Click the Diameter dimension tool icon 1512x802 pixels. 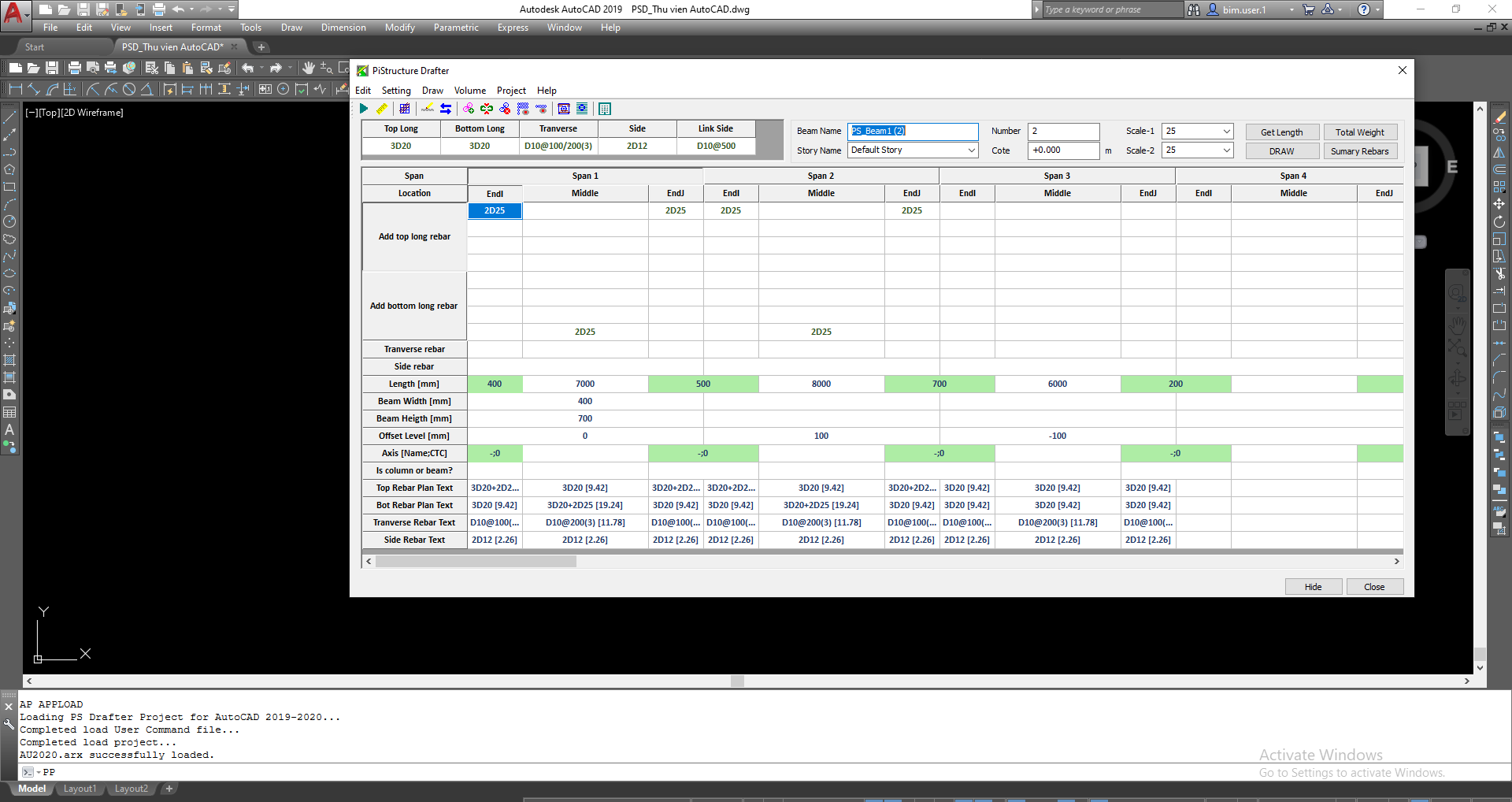pyautogui.click(x=129, y=89)
